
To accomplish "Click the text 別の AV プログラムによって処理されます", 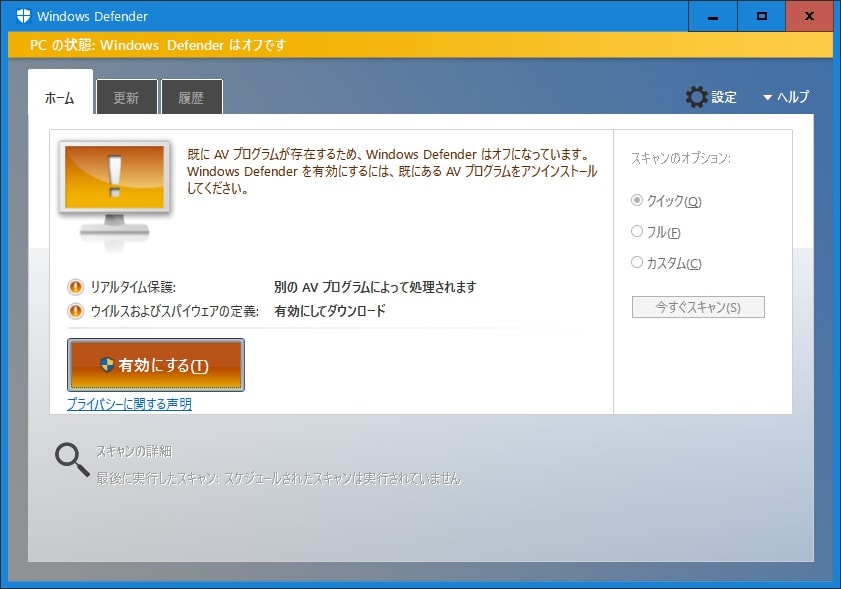I will 375,288.
